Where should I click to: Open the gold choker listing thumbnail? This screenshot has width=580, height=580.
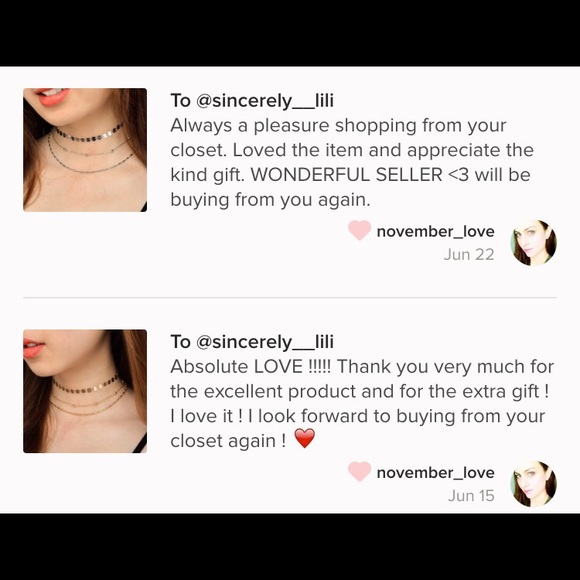pos(85,391)
